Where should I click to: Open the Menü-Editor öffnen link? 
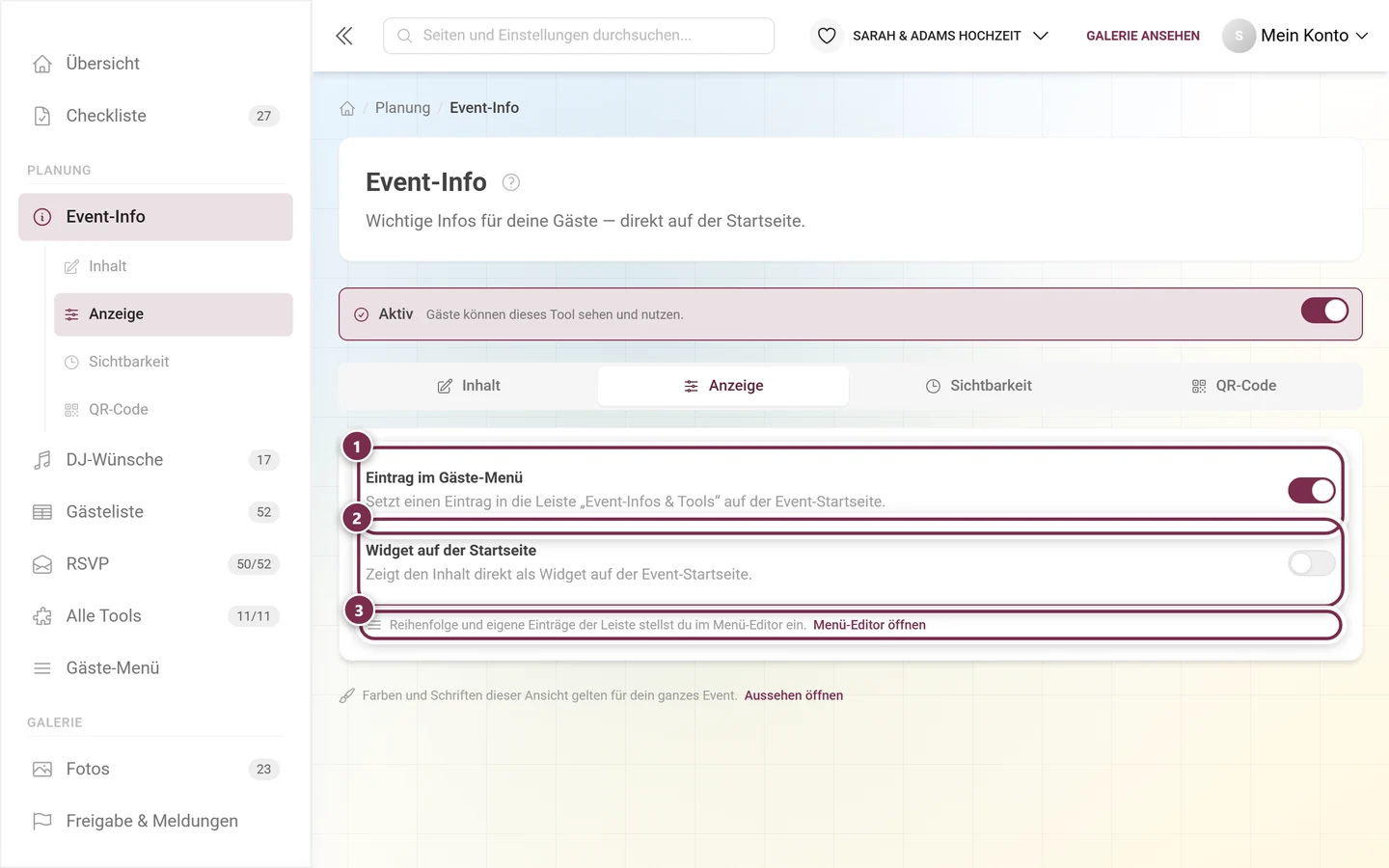869,625
